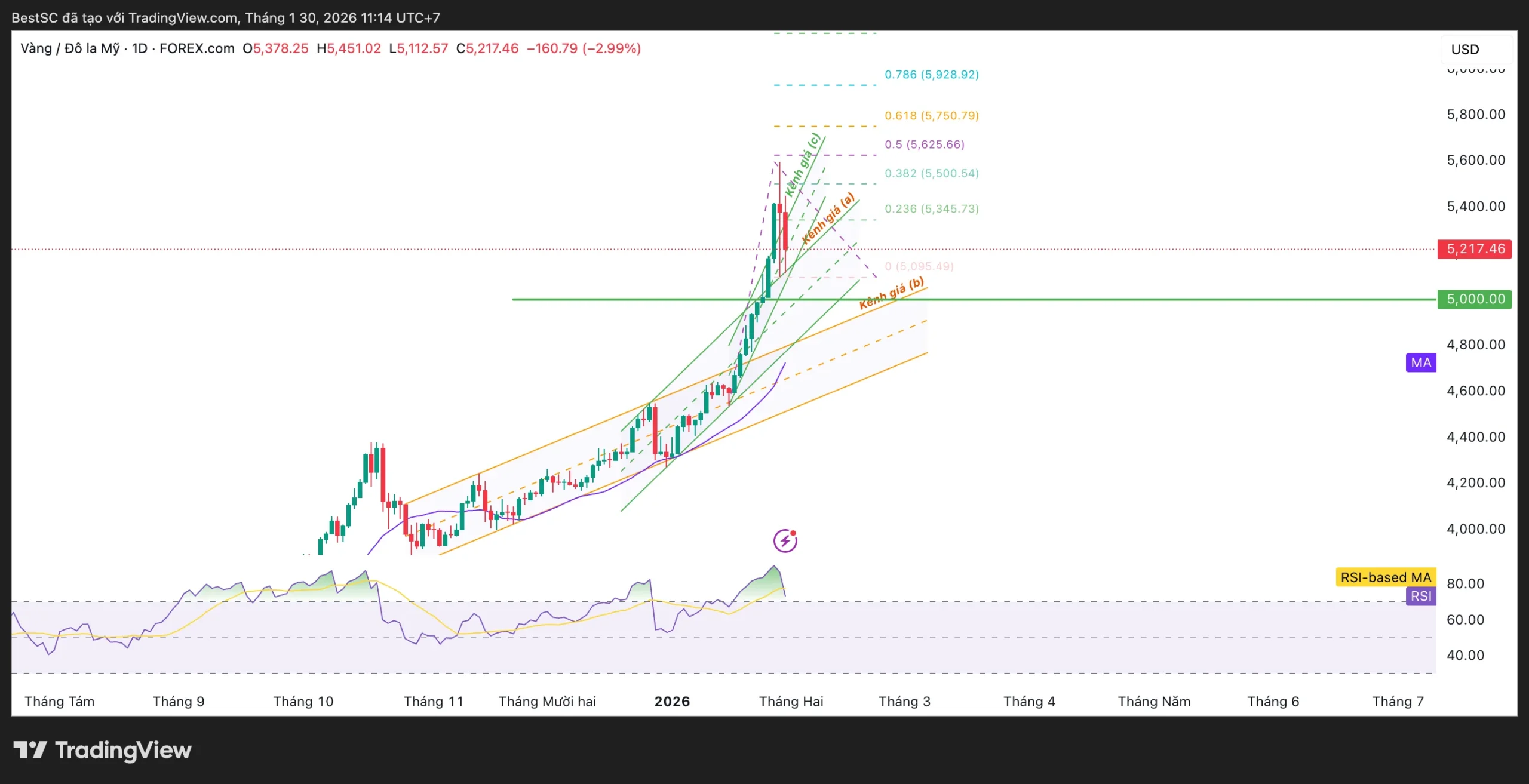This screenshot has width=1529, height=784.
Task: Select the 'Tháng Hai' time axis label
Action: tap(791, 702)
